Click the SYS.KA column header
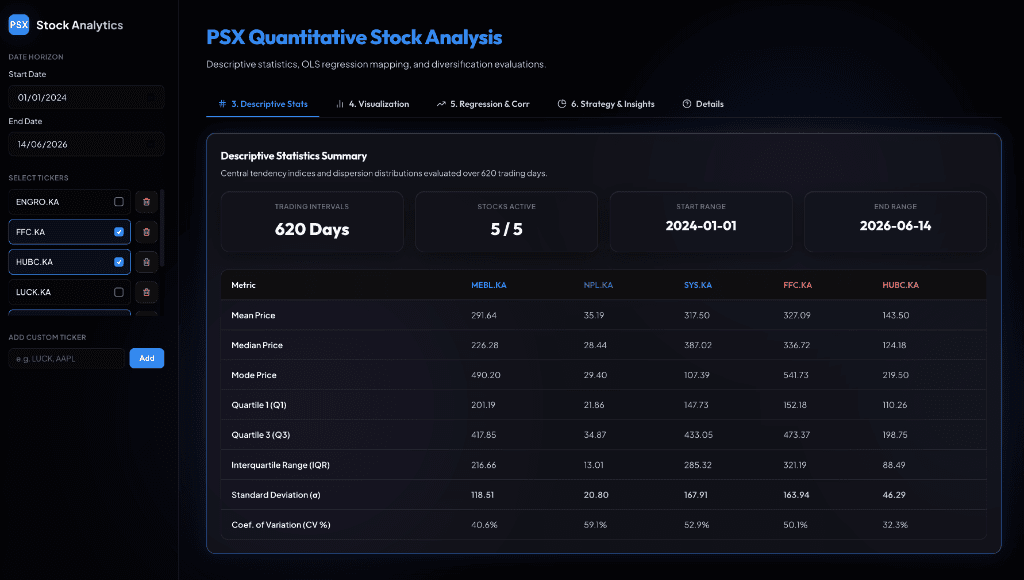 point(697,285)
